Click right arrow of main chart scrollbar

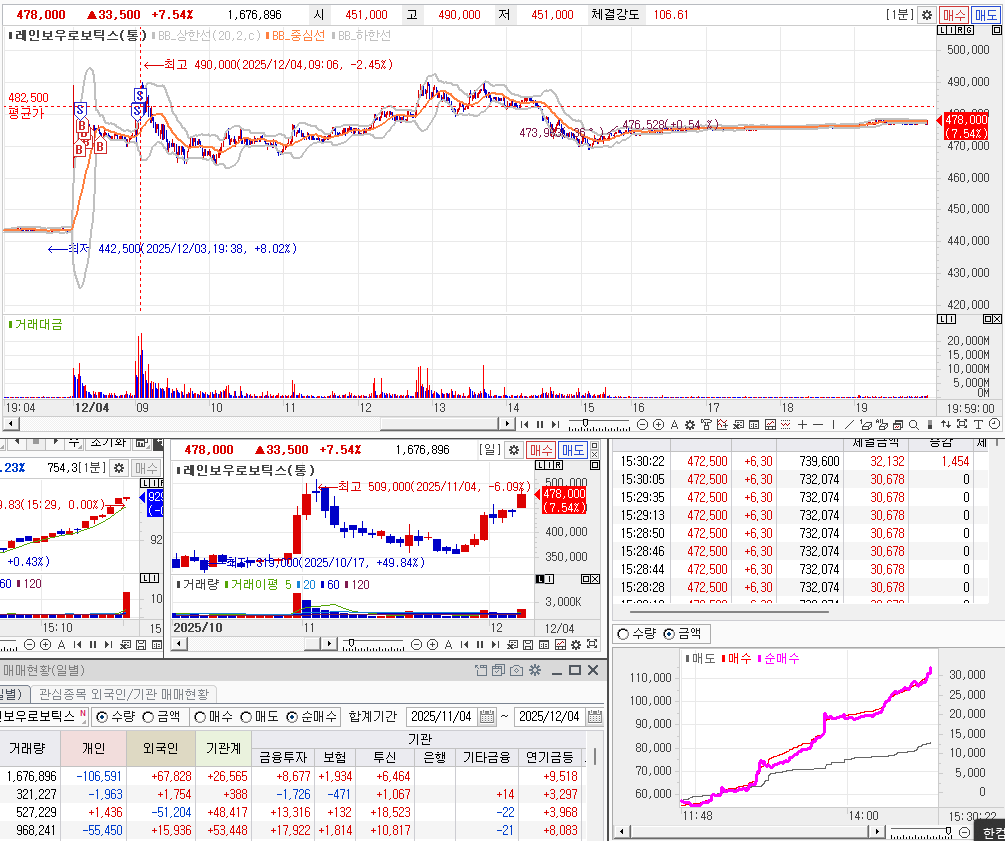[x=507, y=424]
